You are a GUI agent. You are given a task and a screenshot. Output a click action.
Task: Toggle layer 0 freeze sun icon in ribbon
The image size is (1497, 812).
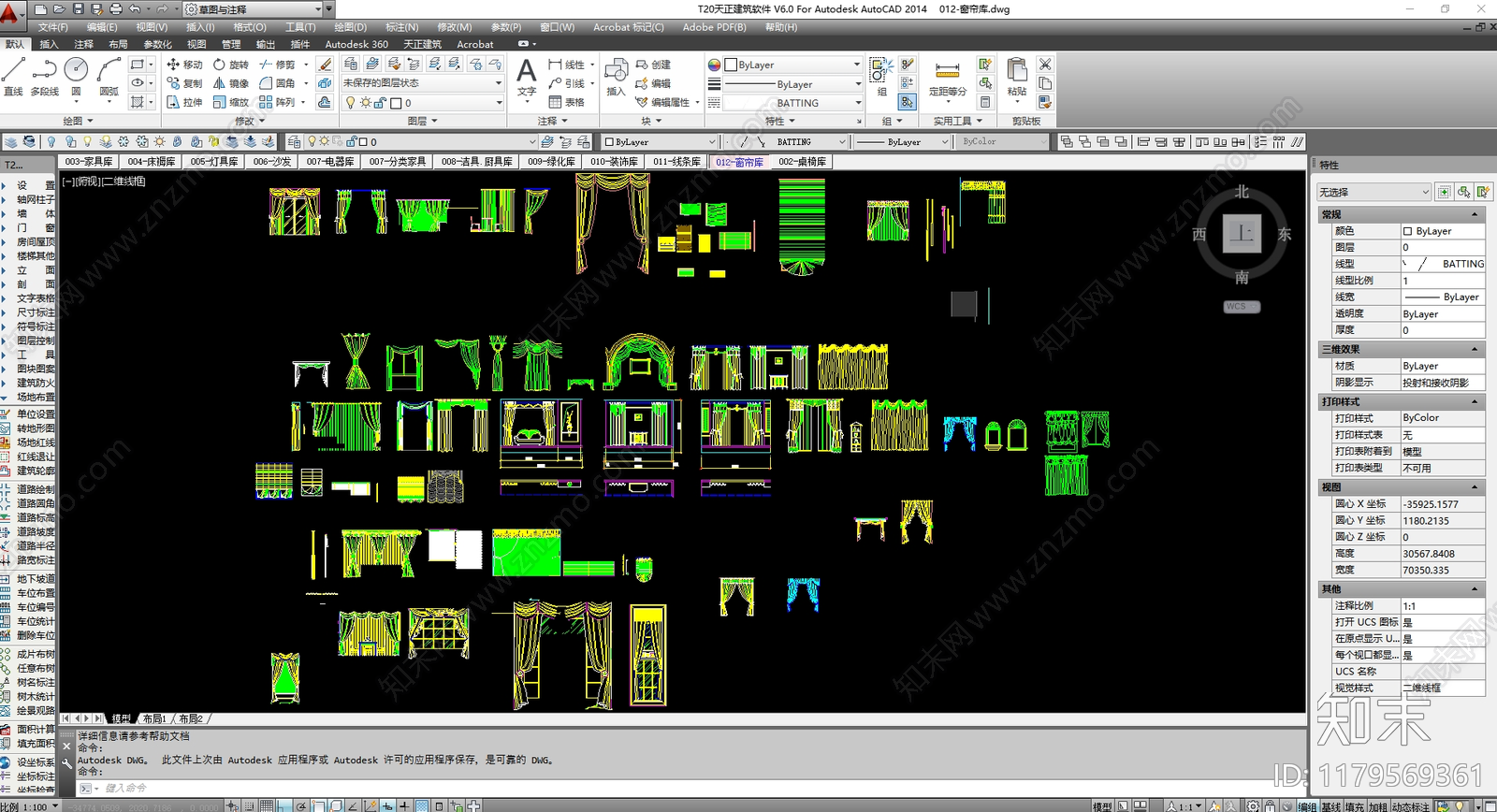(366, 103)
